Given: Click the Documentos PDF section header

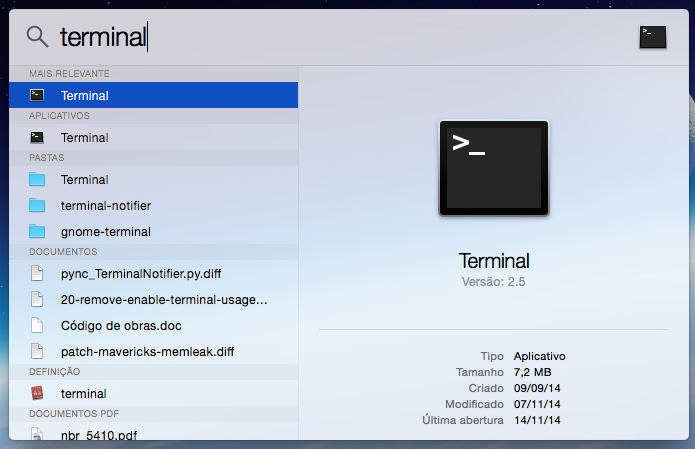Looking at the screenshot, I should pyautogui.click(x=74, y=413).
